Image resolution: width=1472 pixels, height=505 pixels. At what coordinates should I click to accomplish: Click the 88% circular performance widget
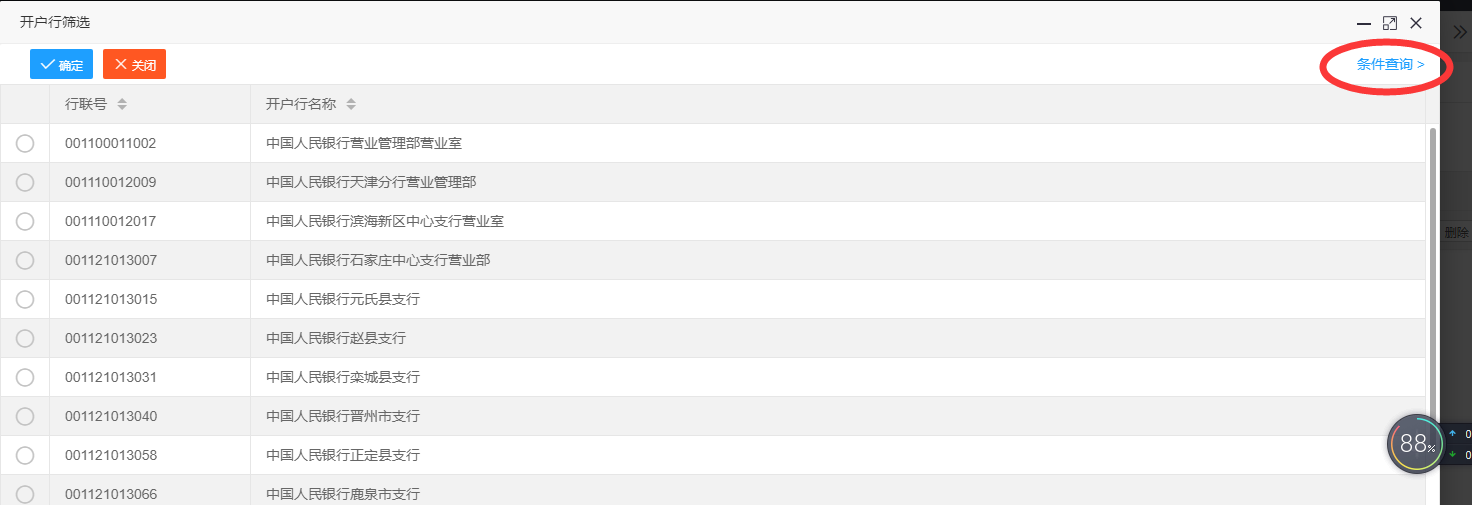pos(1416,444)
